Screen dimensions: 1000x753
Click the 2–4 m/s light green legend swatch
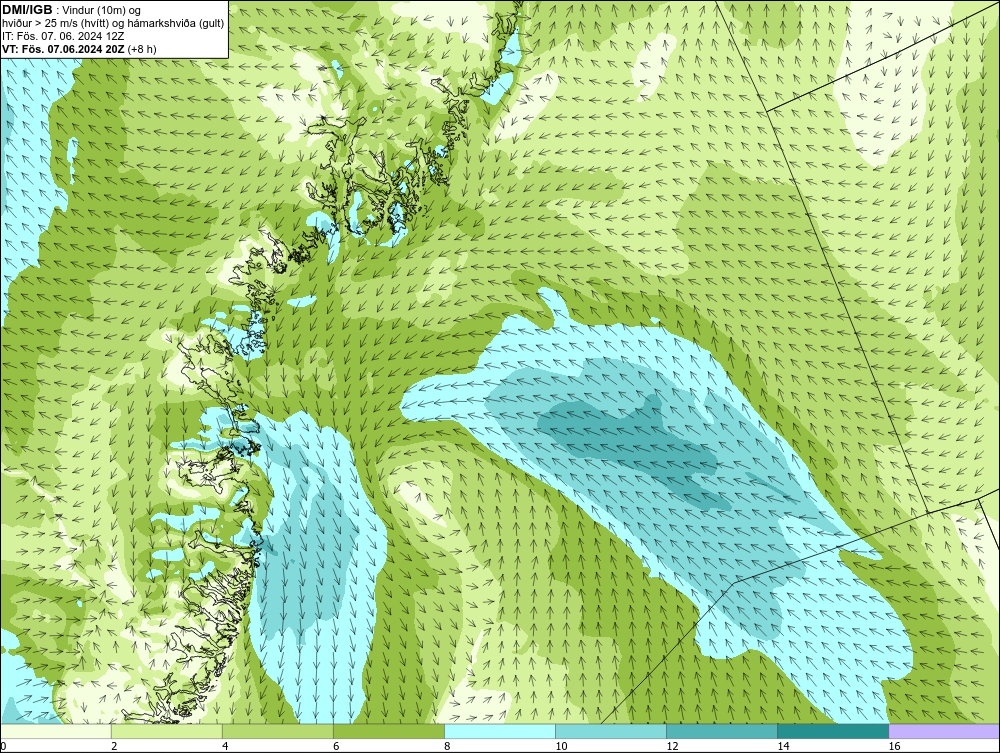point(167,731)
